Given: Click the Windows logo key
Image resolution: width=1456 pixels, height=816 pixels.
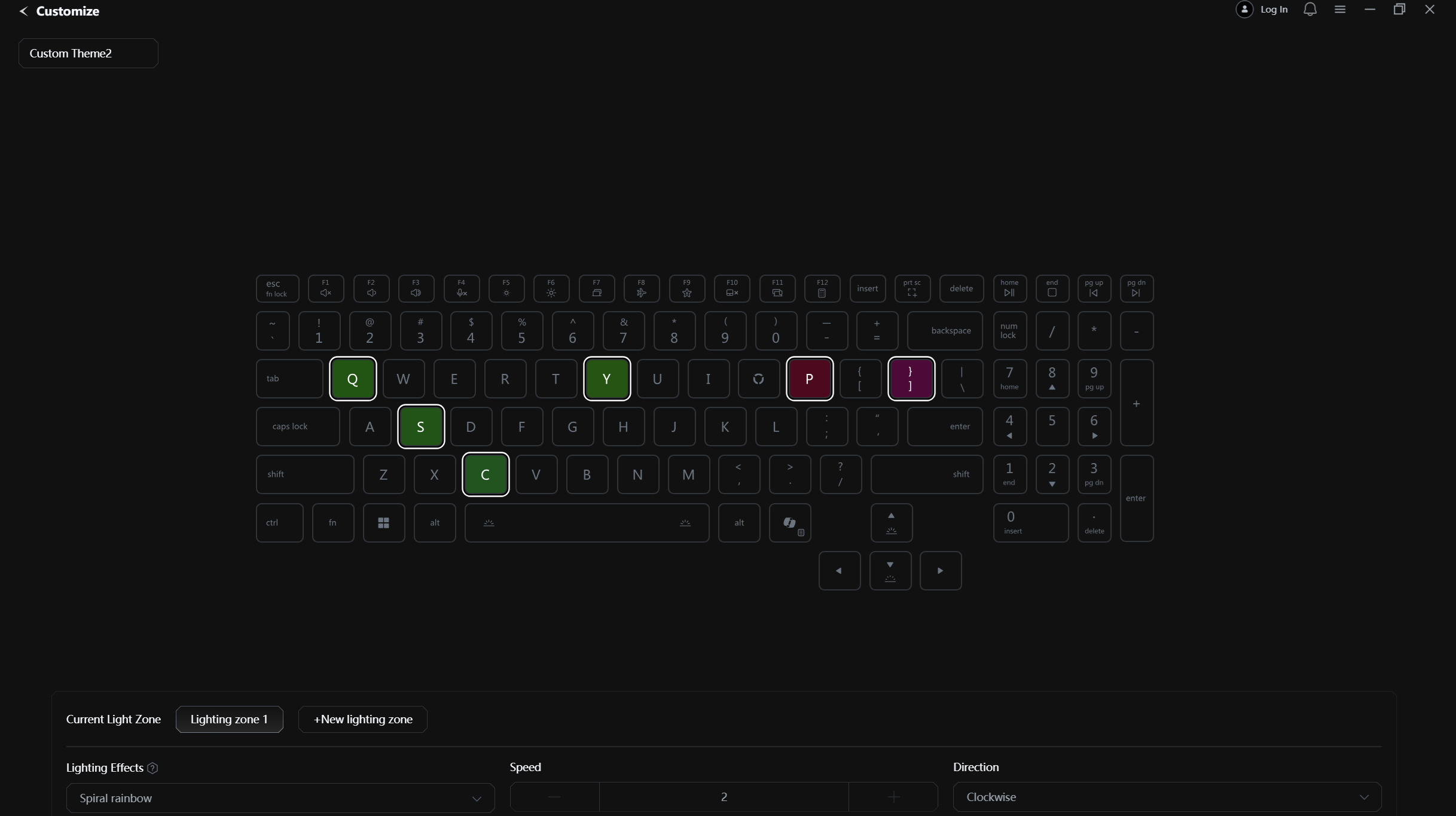Looking at the screenshot, I should coord(383,523).
